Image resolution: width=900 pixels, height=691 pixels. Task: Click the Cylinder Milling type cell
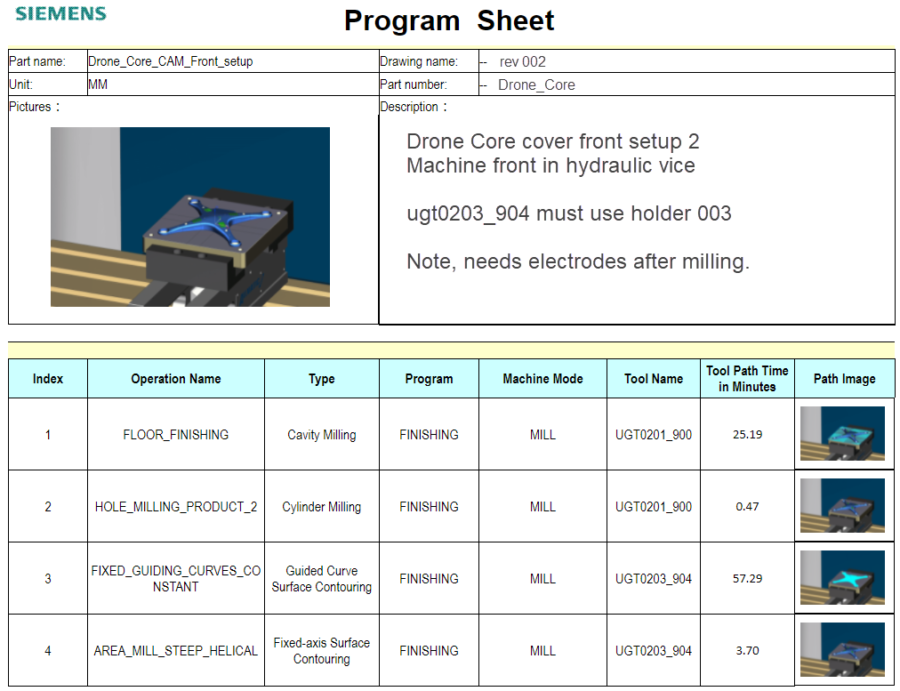(321, 506)
